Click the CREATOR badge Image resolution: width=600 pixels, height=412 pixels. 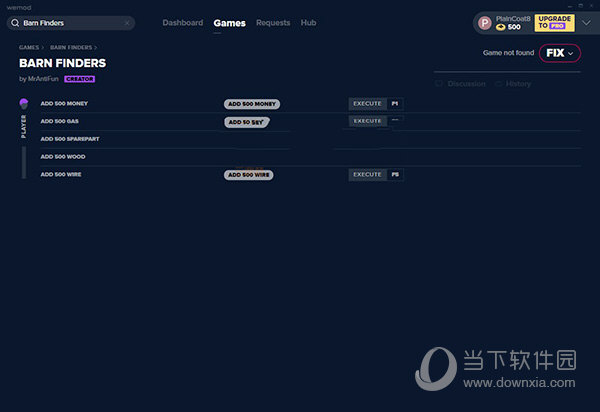(80, 79)
